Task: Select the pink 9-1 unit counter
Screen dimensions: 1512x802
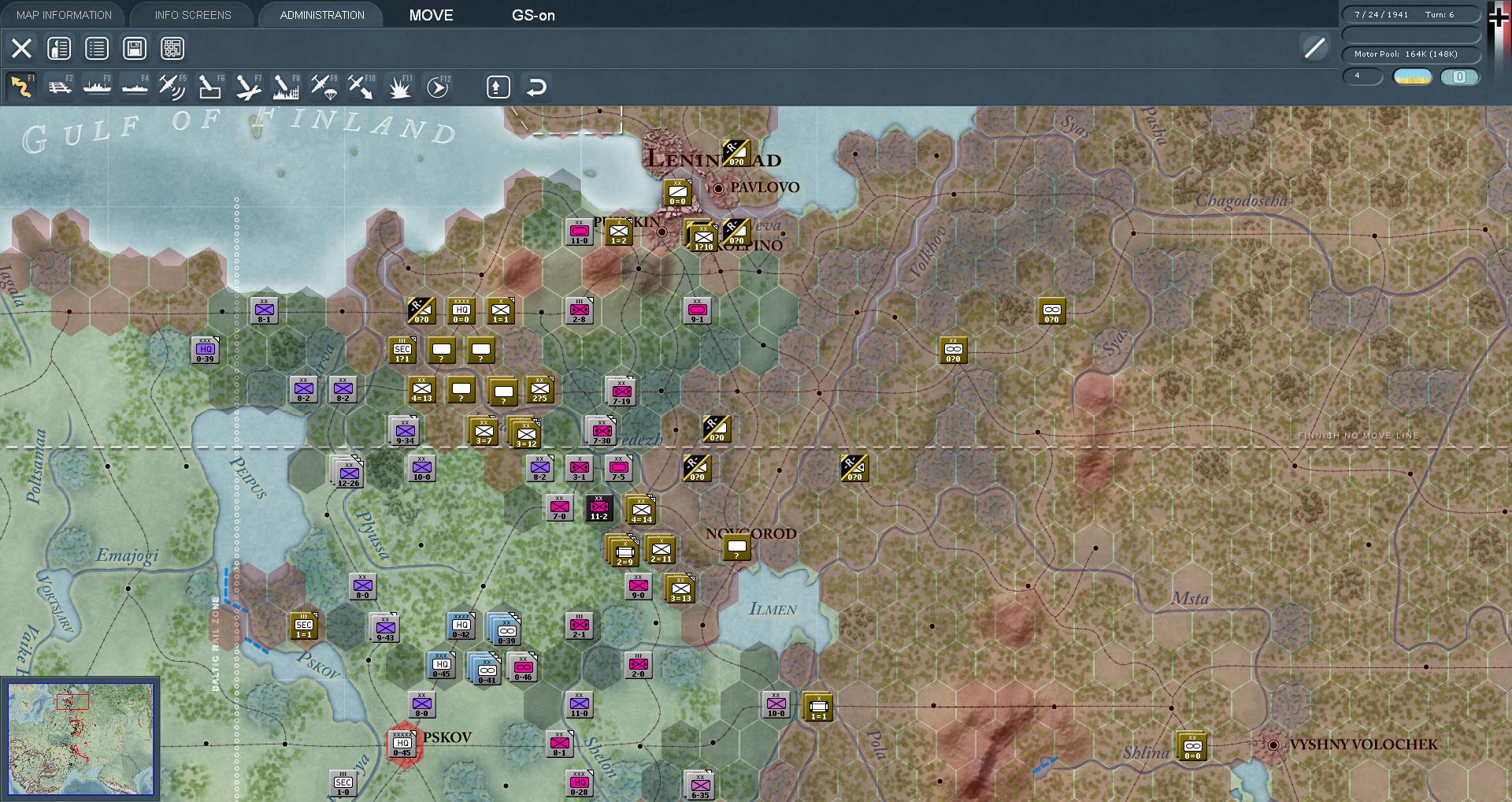Action: (x=697, y=311)
